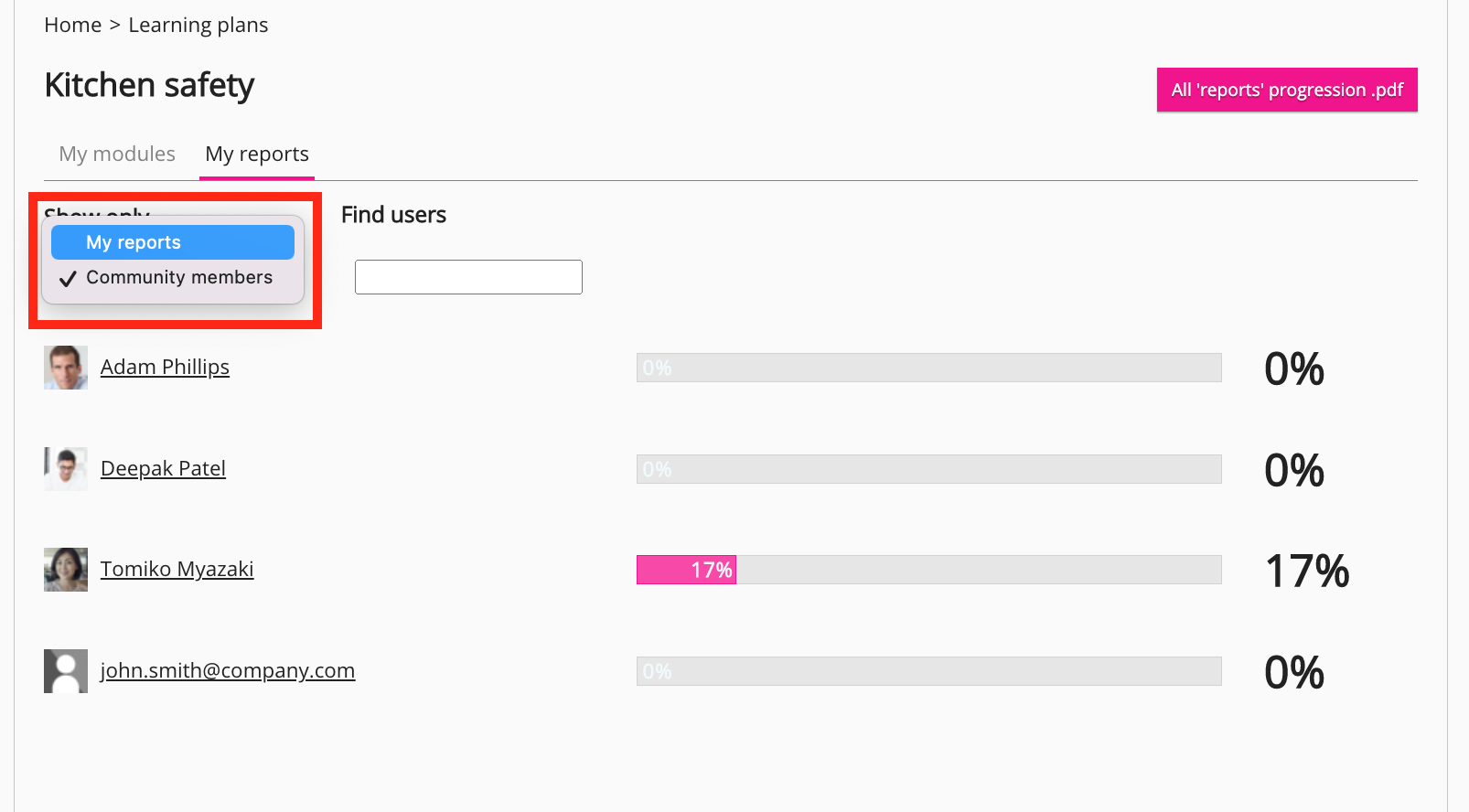Download All 'reports' progression .pdf

coord(1286,90)
